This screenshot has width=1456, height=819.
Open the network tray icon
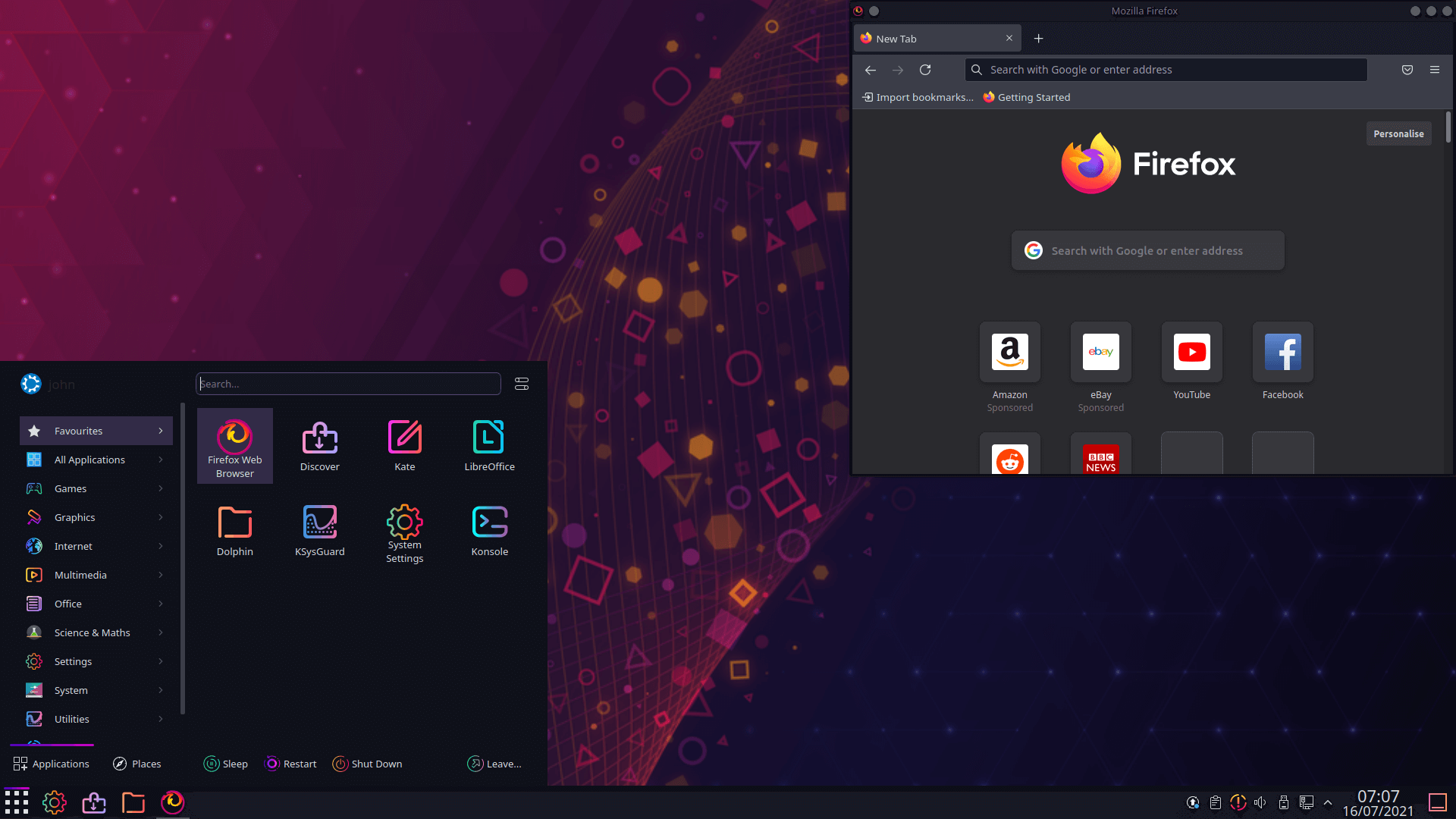1307,802
